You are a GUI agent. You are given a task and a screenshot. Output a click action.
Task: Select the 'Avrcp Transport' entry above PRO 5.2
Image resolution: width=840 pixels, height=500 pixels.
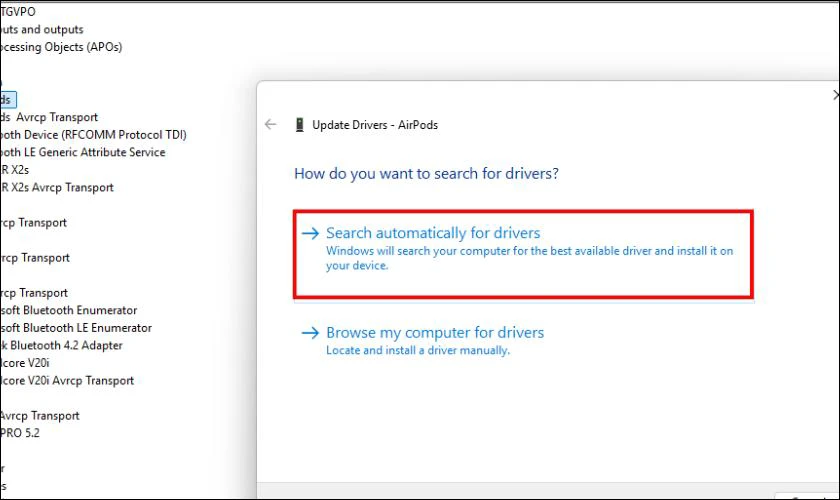point(40,416)
